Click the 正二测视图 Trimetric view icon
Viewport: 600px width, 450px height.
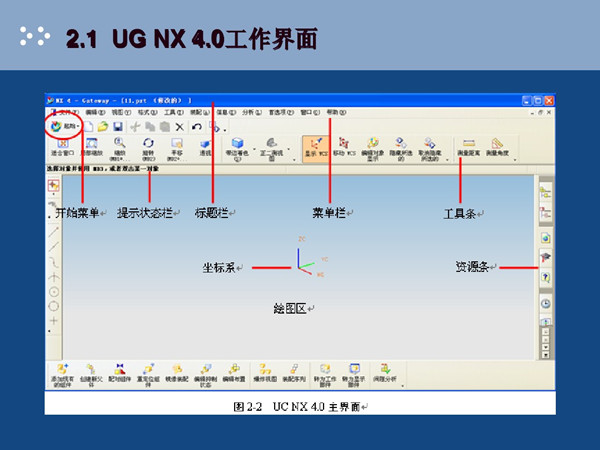tap(271, 149)
